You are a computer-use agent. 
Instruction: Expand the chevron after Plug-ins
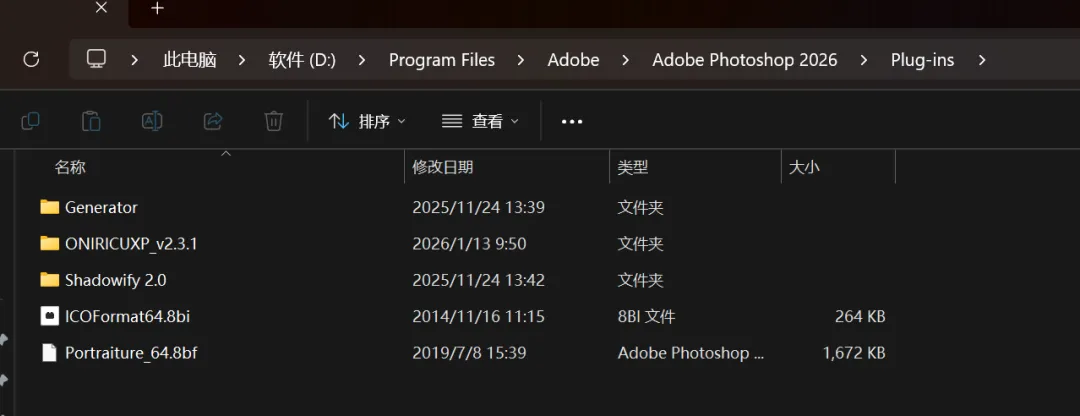pos(982,60)
